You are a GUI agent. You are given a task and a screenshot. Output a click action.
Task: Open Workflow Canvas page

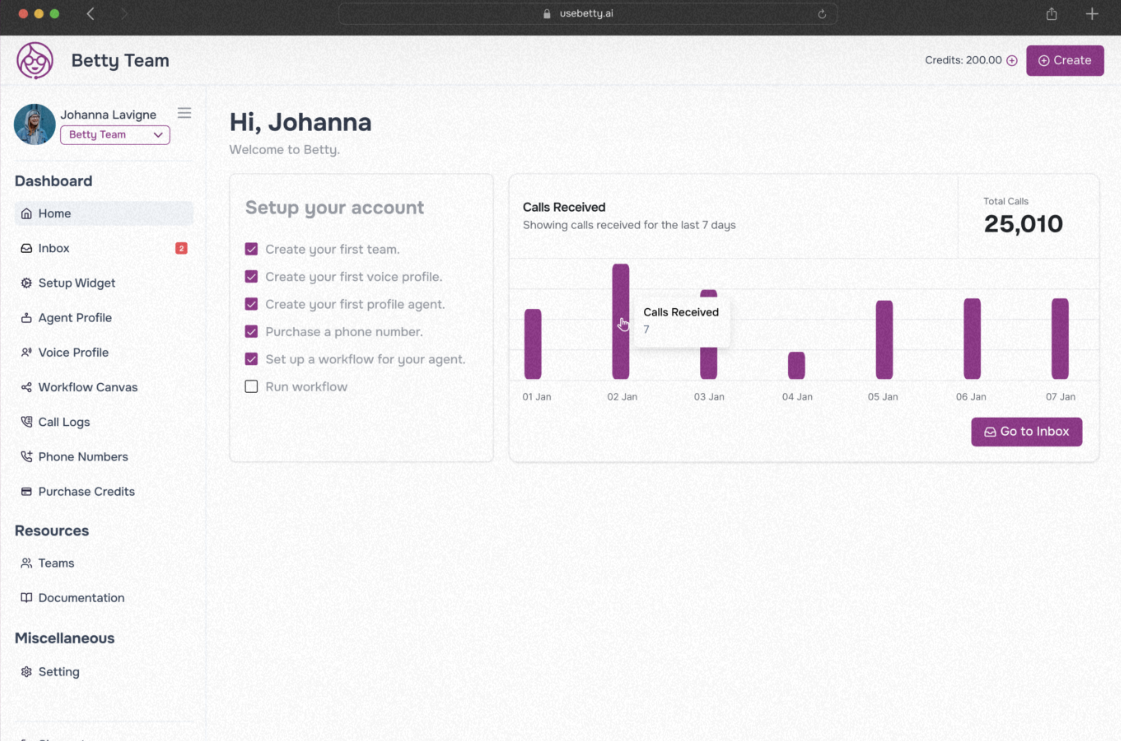104,387
